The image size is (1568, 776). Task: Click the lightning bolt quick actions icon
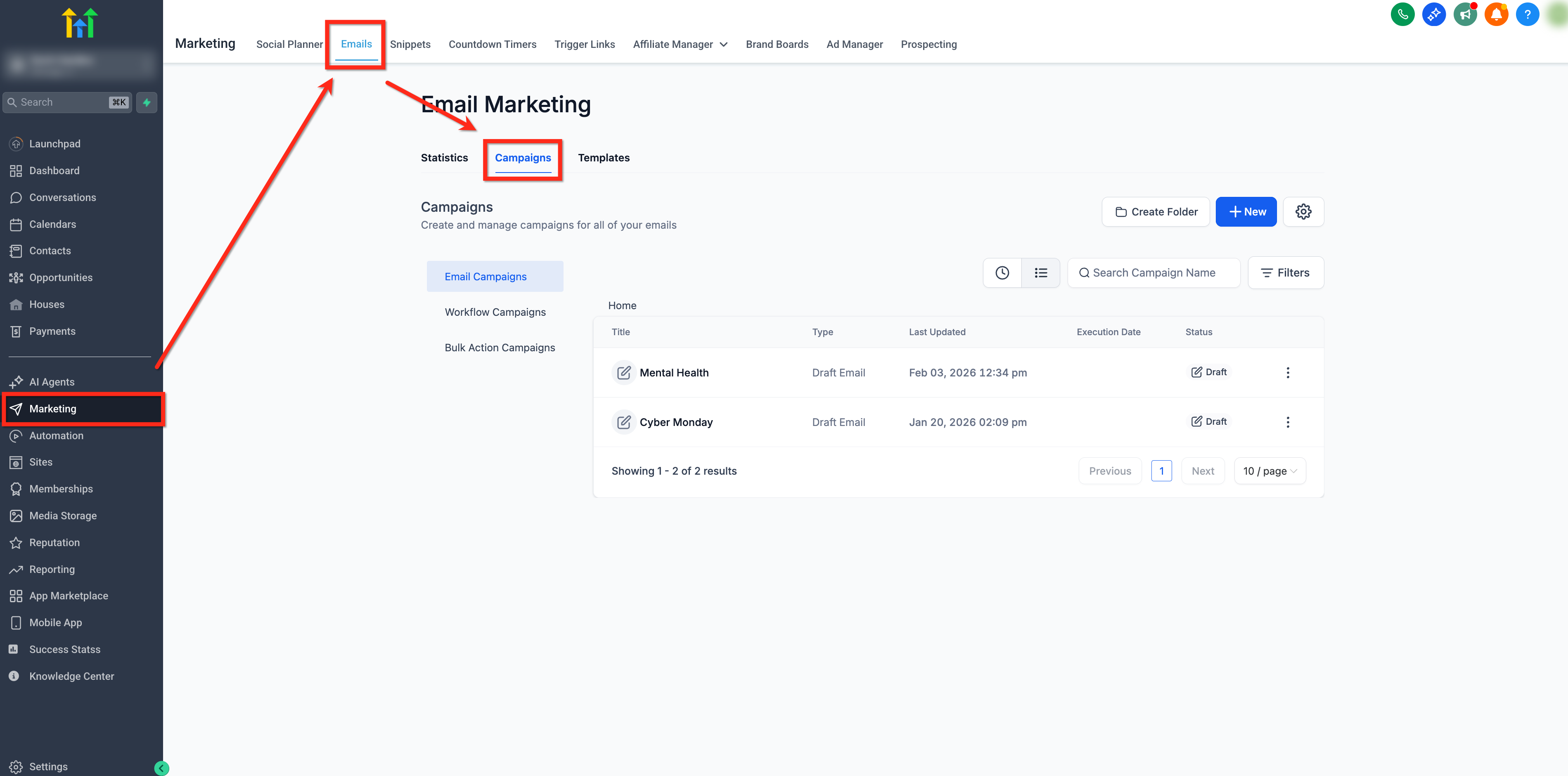[x=147, y=102]
